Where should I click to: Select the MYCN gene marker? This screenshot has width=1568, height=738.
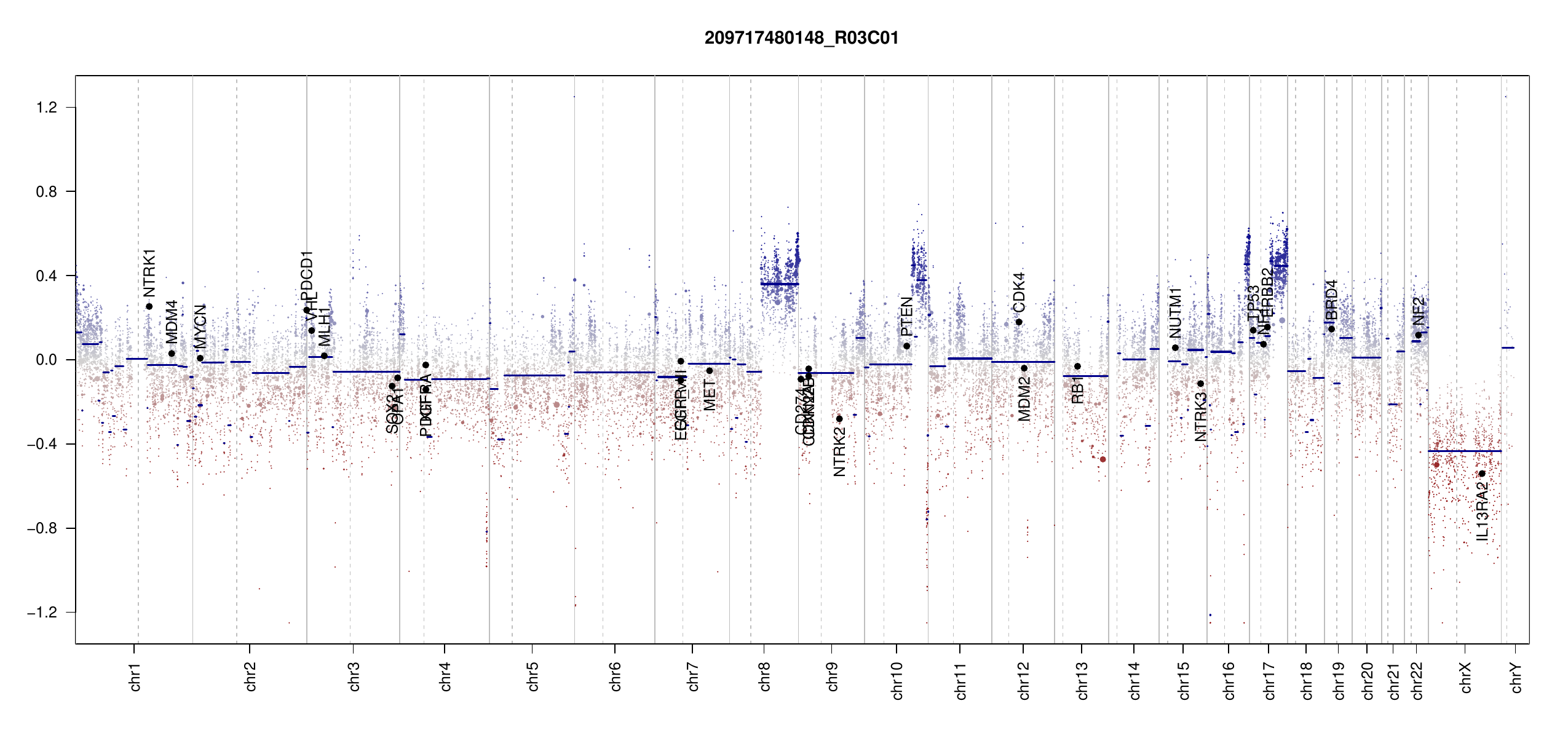pos(200,358)
